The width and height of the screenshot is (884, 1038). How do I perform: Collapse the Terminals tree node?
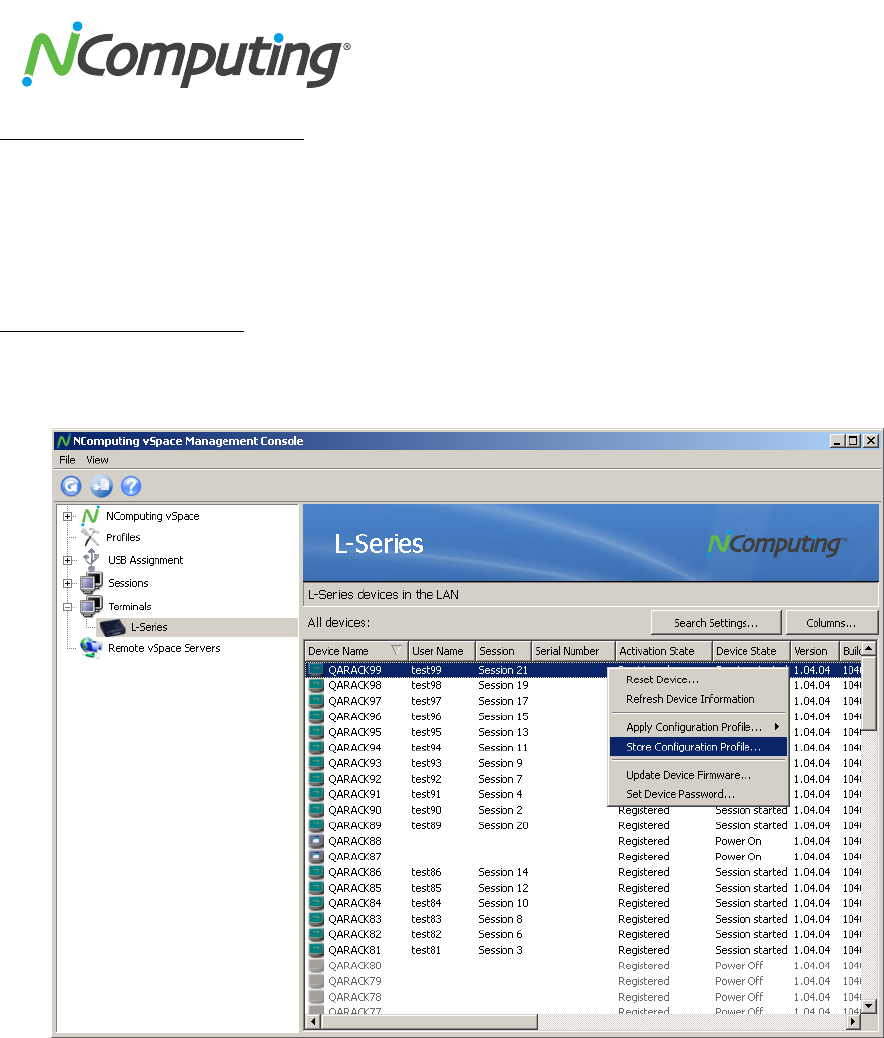coord(68,606)
